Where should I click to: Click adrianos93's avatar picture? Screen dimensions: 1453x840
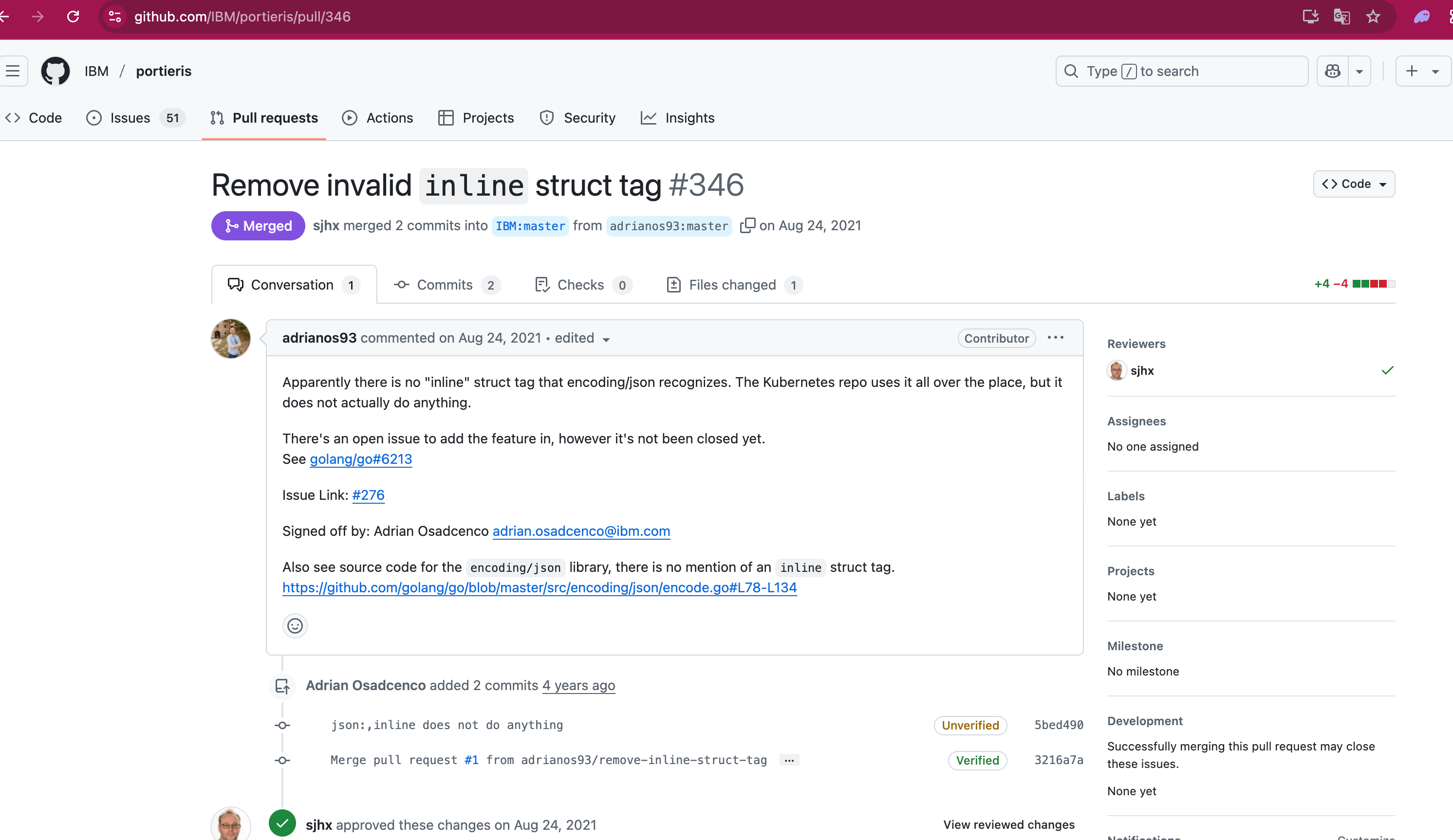click(231, 338)
